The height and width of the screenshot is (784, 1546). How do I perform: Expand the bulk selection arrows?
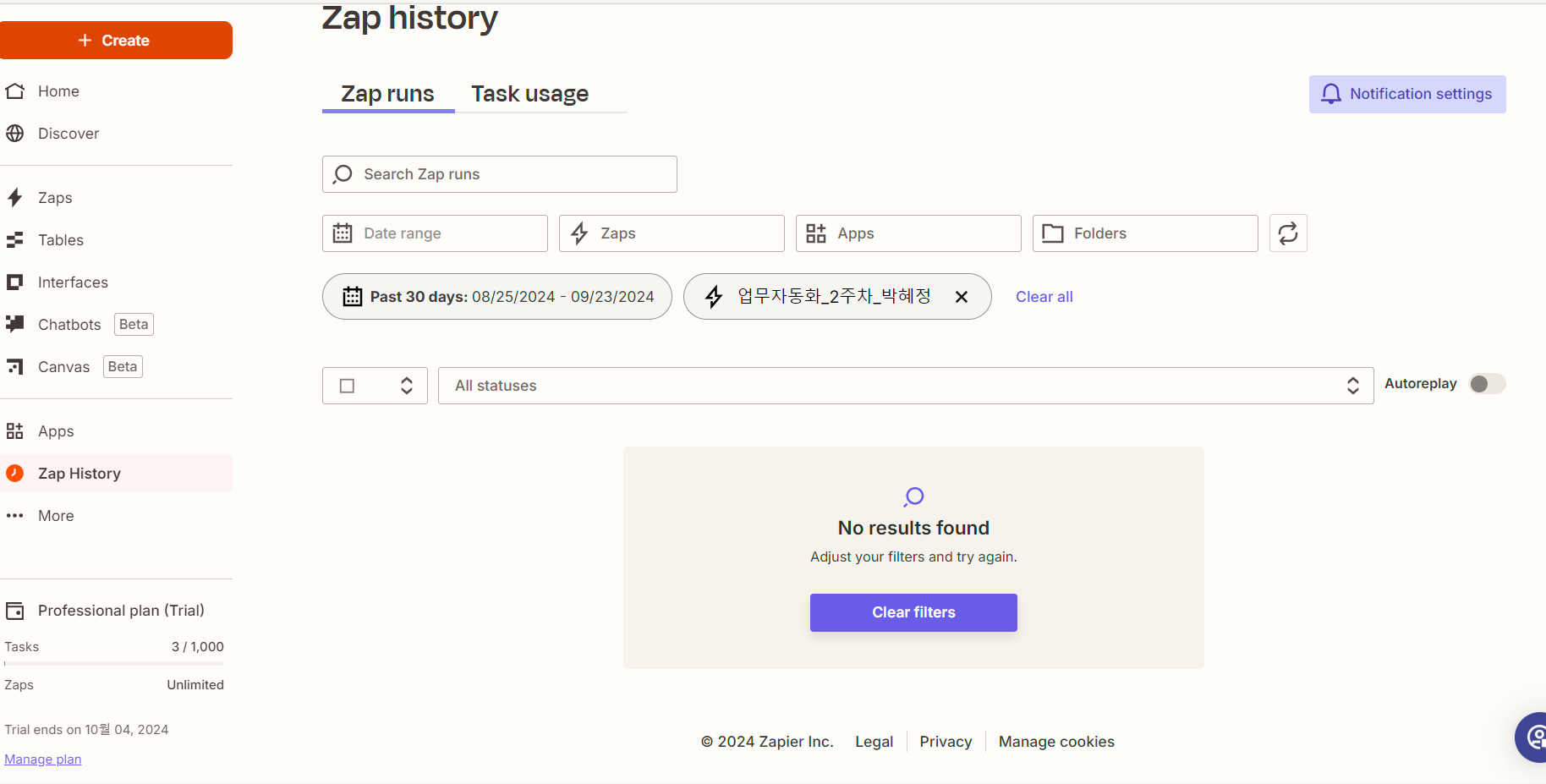tap(407, 386)
